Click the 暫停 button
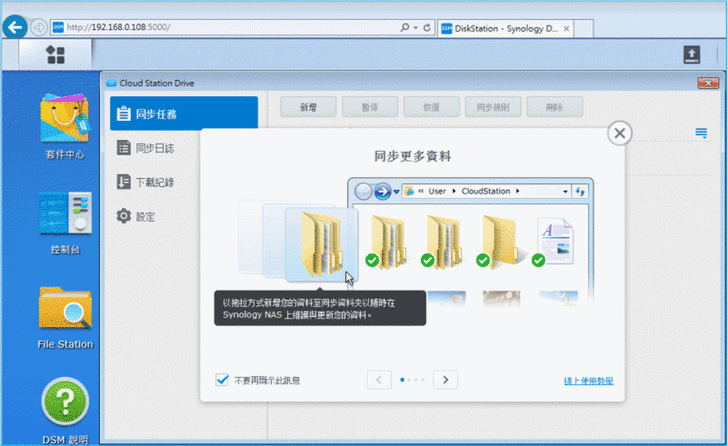 click(x=370, y=107)
